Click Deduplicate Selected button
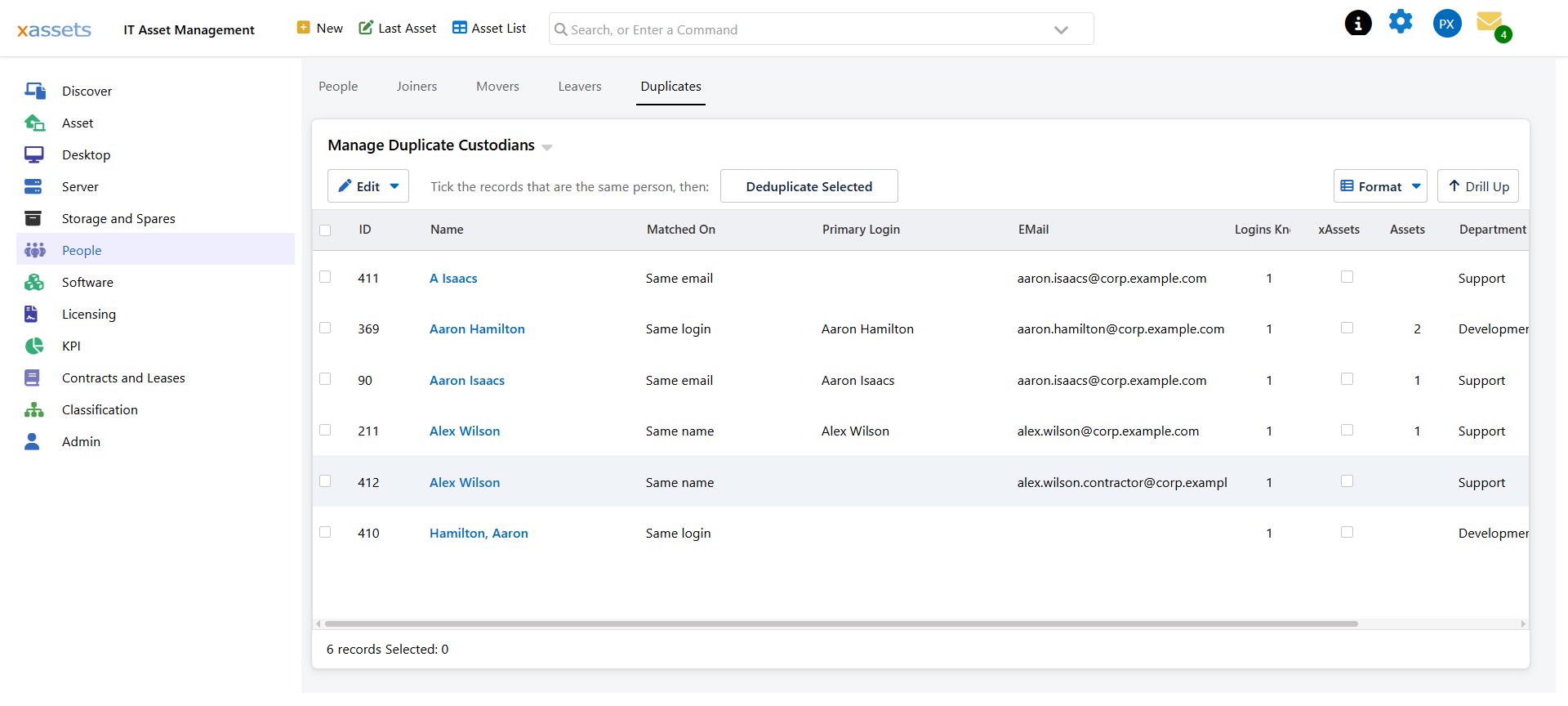Screen dimensions: 1568x706 tap(809, 186)
